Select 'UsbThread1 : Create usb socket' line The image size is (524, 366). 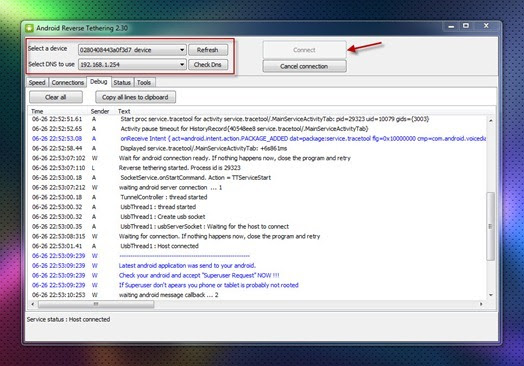[257, 217]
